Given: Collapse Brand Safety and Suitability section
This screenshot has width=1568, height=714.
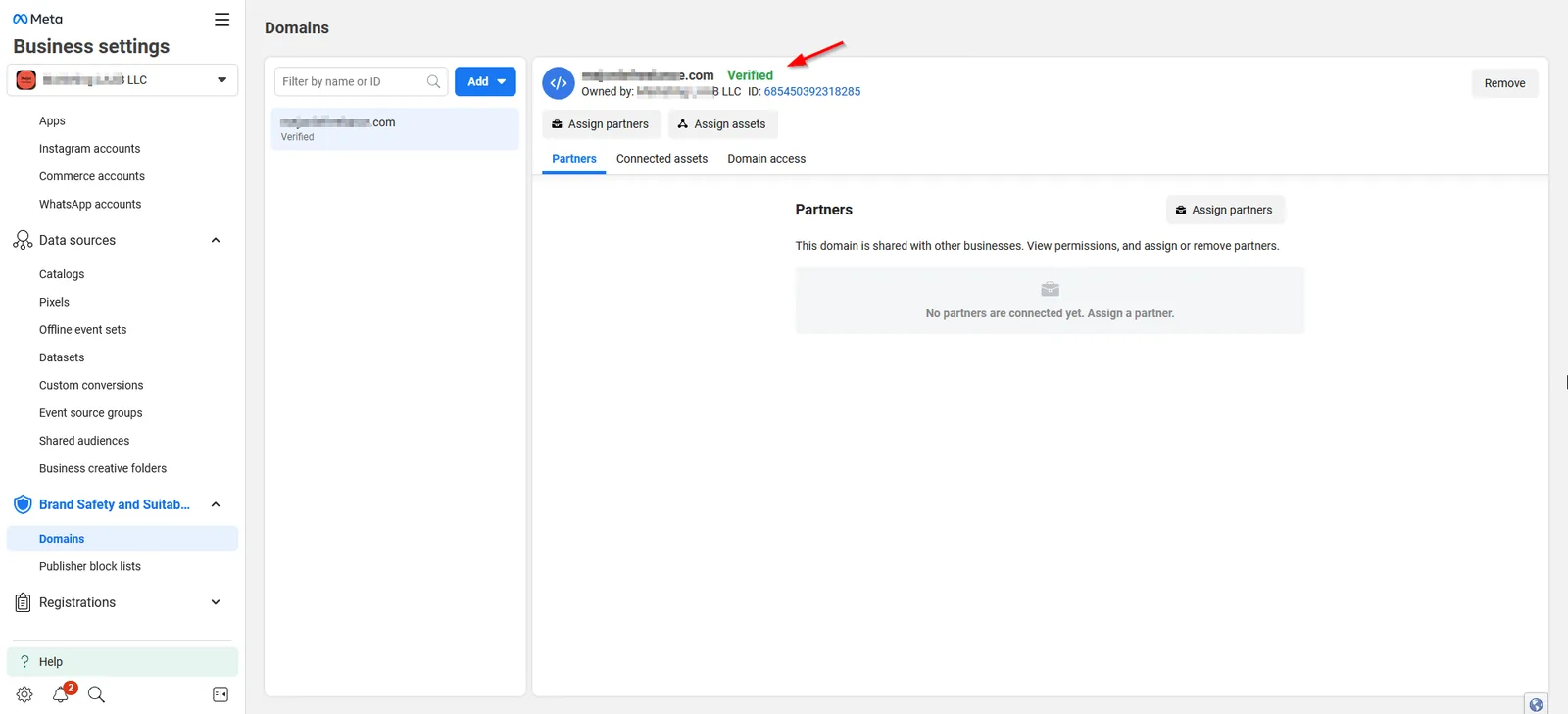Looking at the screenshot, I should click(x=216, y=504).
